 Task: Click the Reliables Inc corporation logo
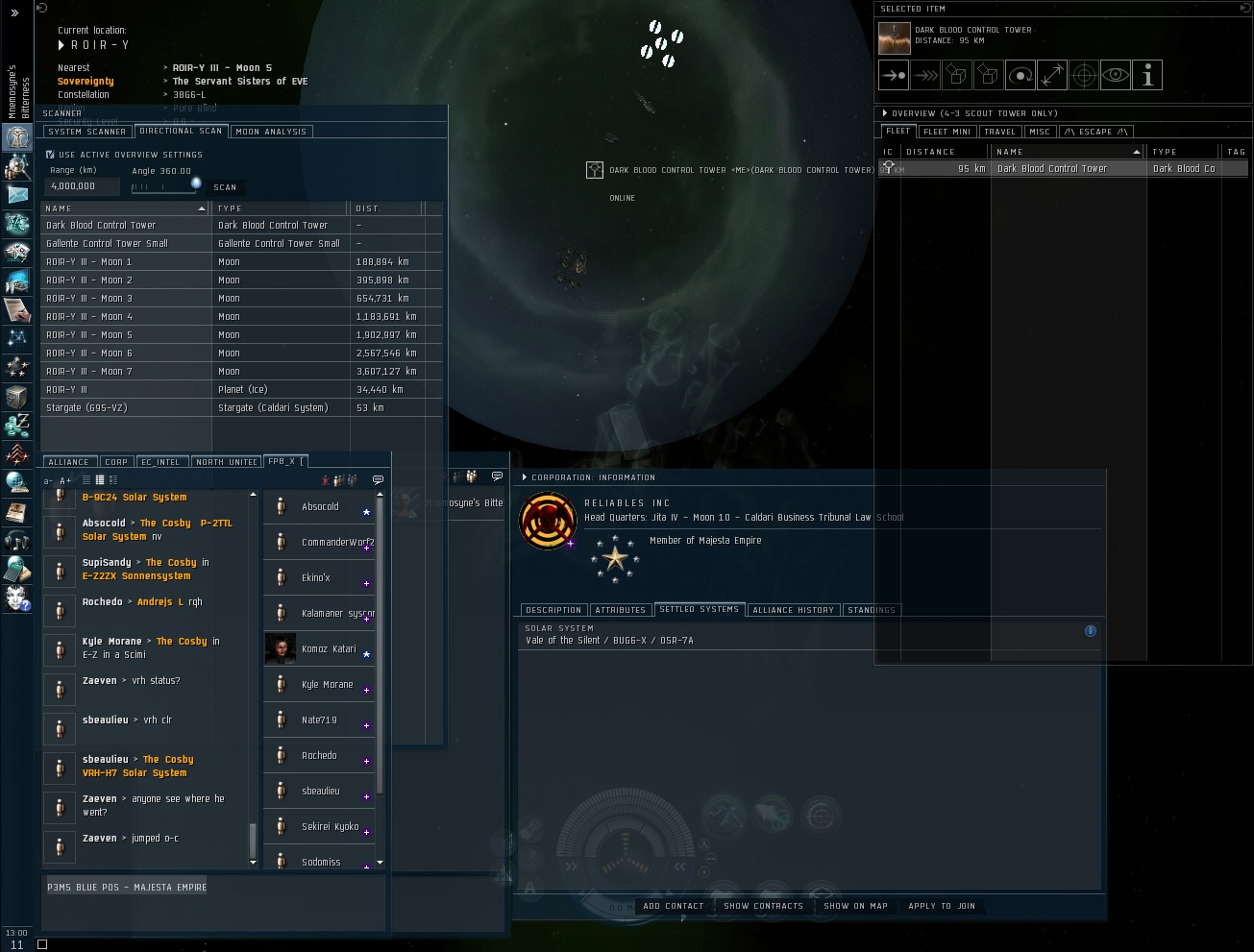point(547,522)
